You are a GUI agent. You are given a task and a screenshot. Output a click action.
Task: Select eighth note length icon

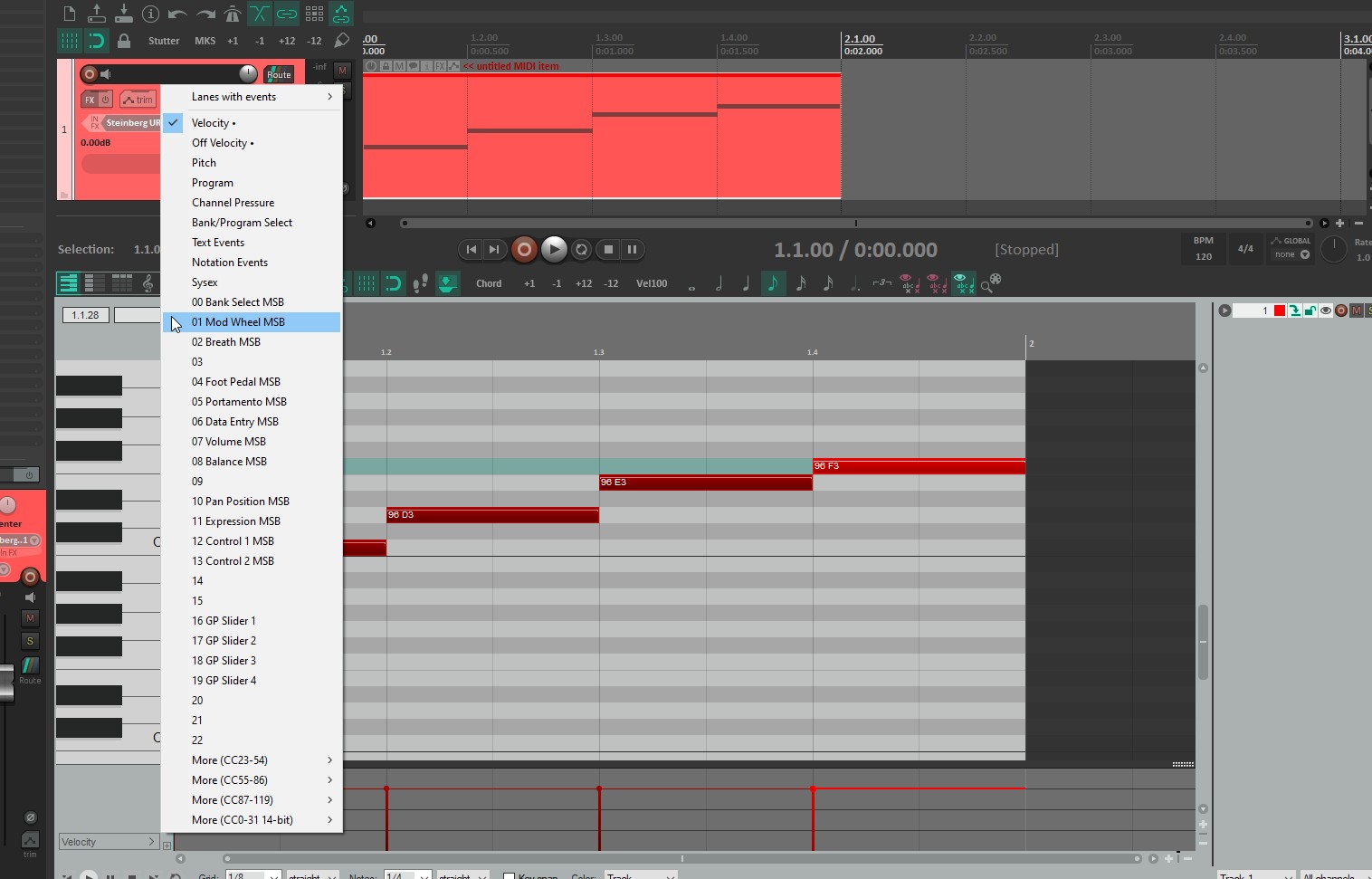pos(773,283)
